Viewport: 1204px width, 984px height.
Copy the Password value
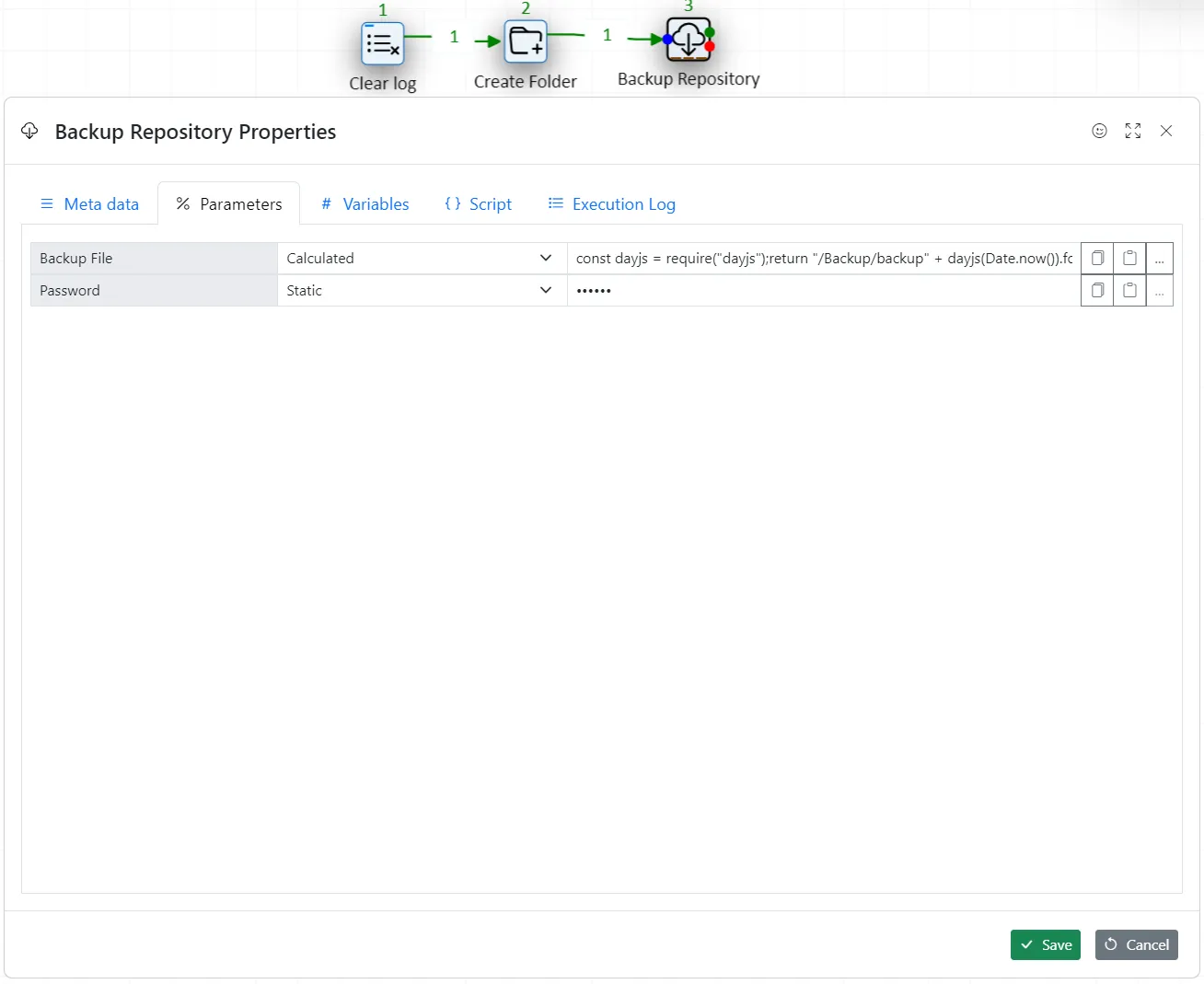tap(1097, 291)
